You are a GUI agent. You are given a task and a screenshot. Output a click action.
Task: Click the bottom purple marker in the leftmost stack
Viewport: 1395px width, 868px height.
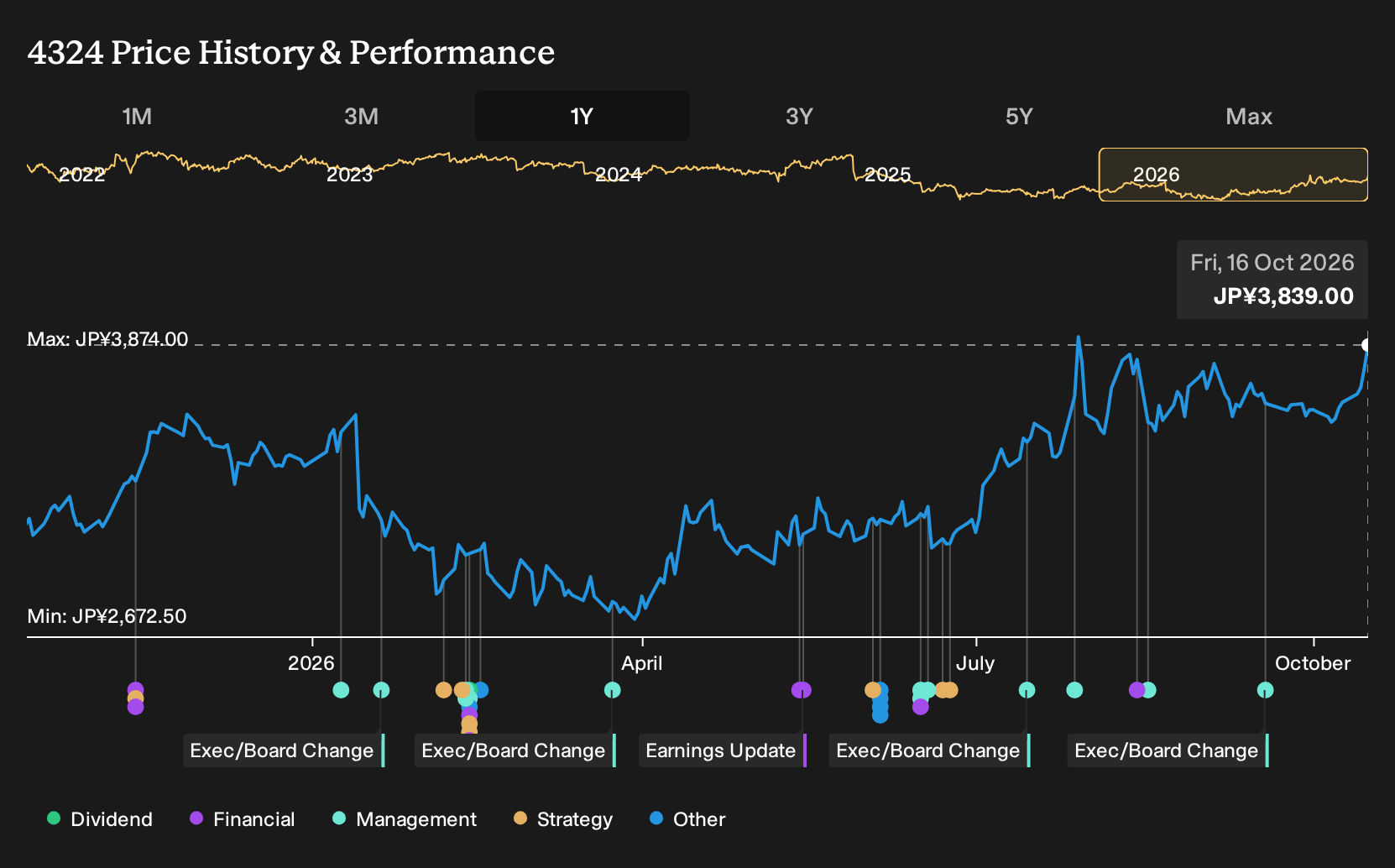(135, 708)
